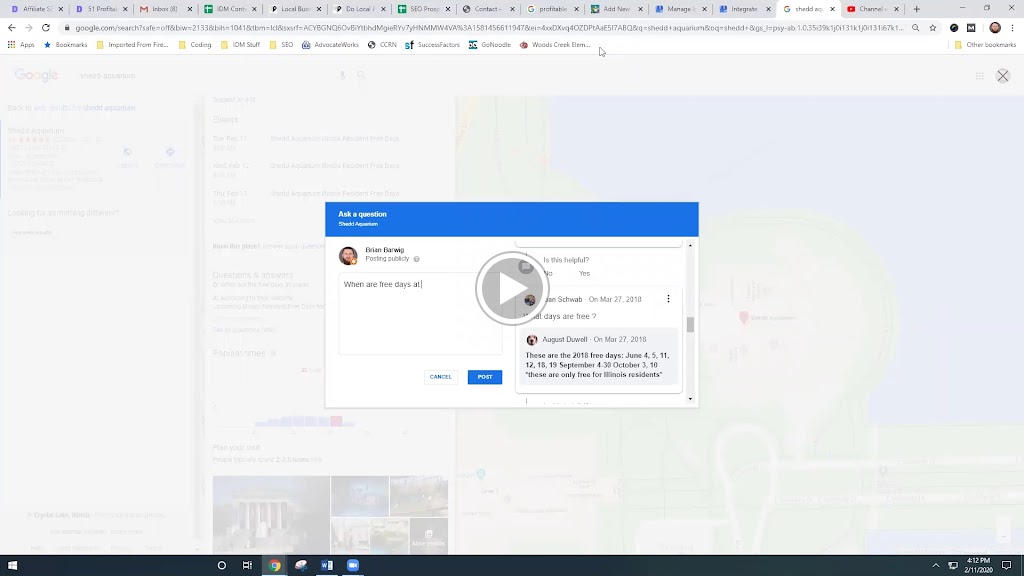
Task: Mark the answer as helpful with Yes
Action: point(584,274)
